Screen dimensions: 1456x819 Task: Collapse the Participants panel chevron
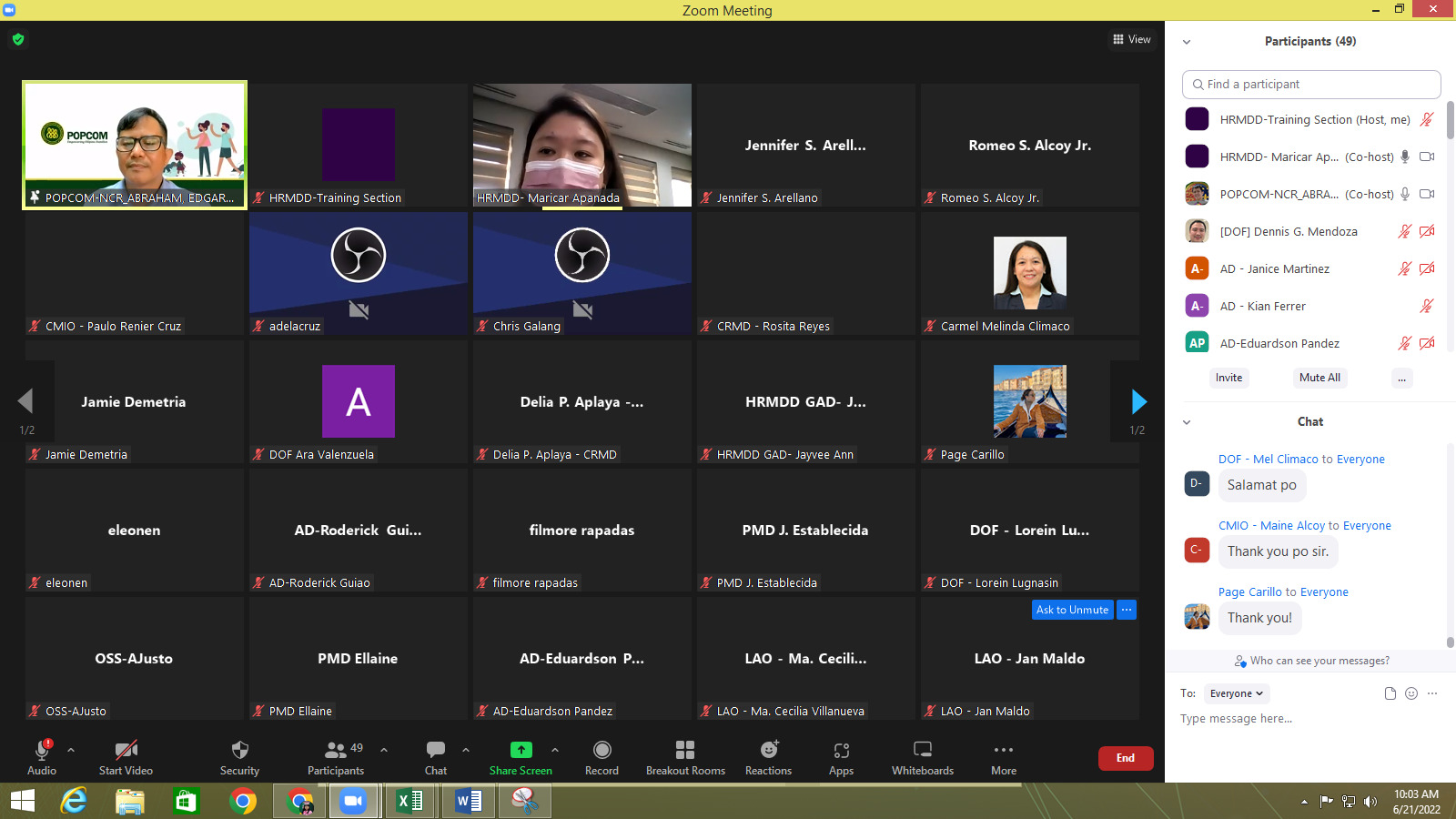click(x=1187, y=42)
